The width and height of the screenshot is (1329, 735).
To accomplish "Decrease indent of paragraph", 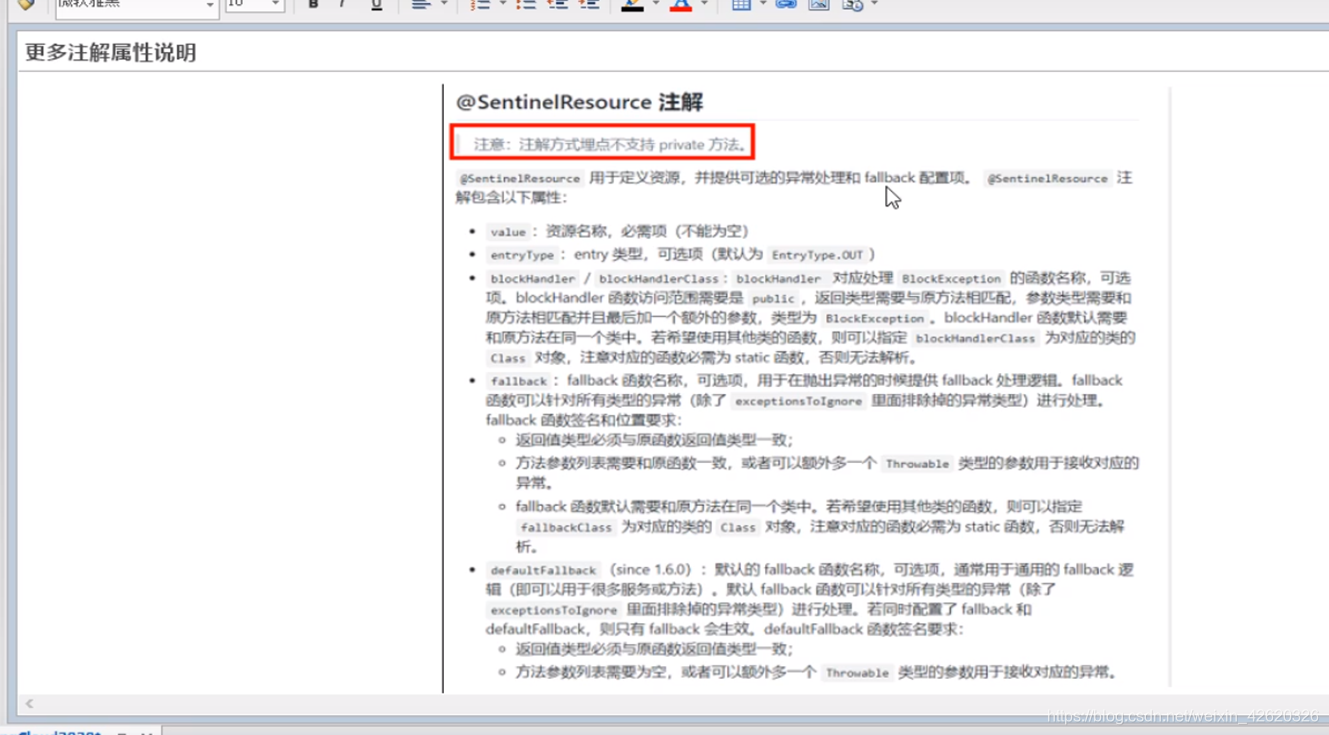I will [x=558, y=4].
